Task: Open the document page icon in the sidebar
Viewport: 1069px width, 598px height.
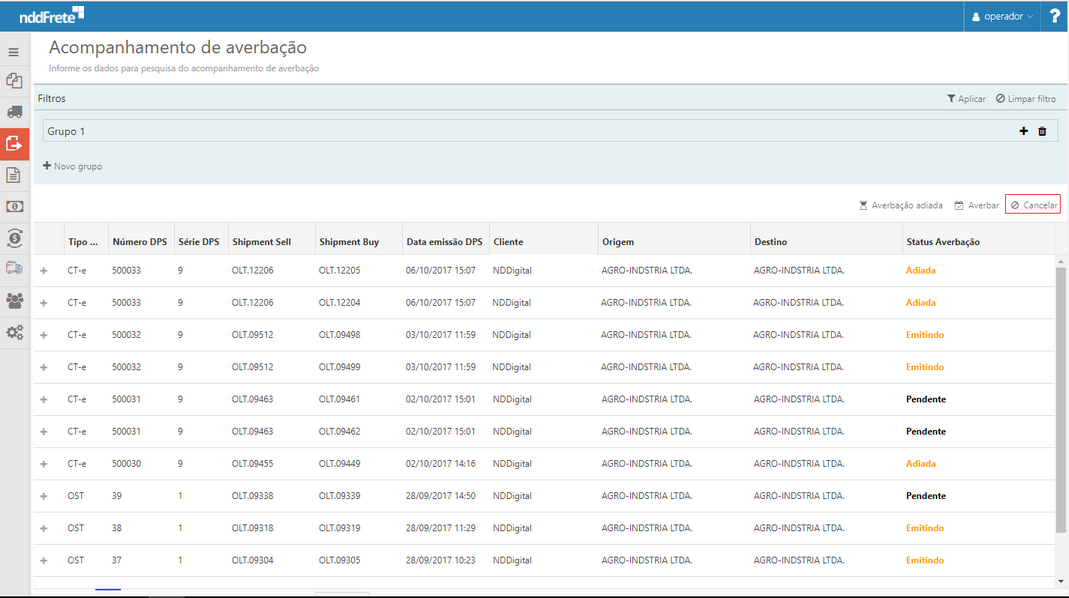Action: click(x=14, y=175)
